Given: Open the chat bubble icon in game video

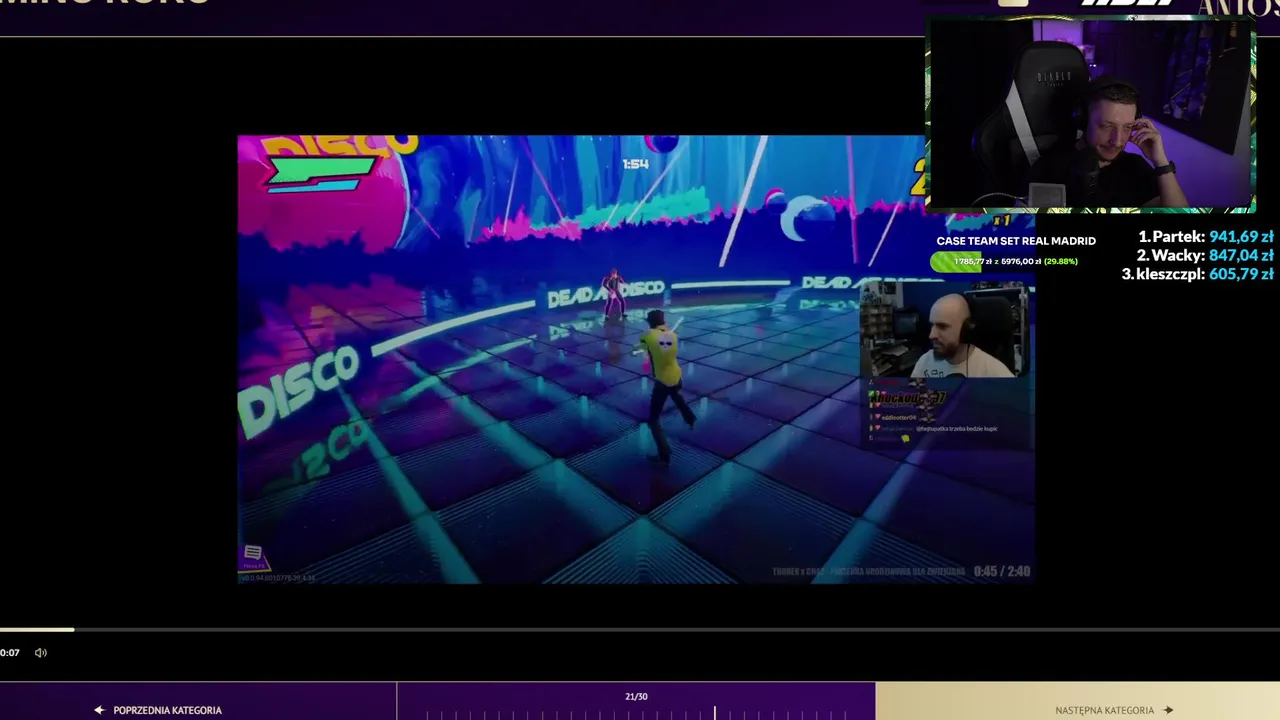Looking at the screenshot, I should (253, 553).
